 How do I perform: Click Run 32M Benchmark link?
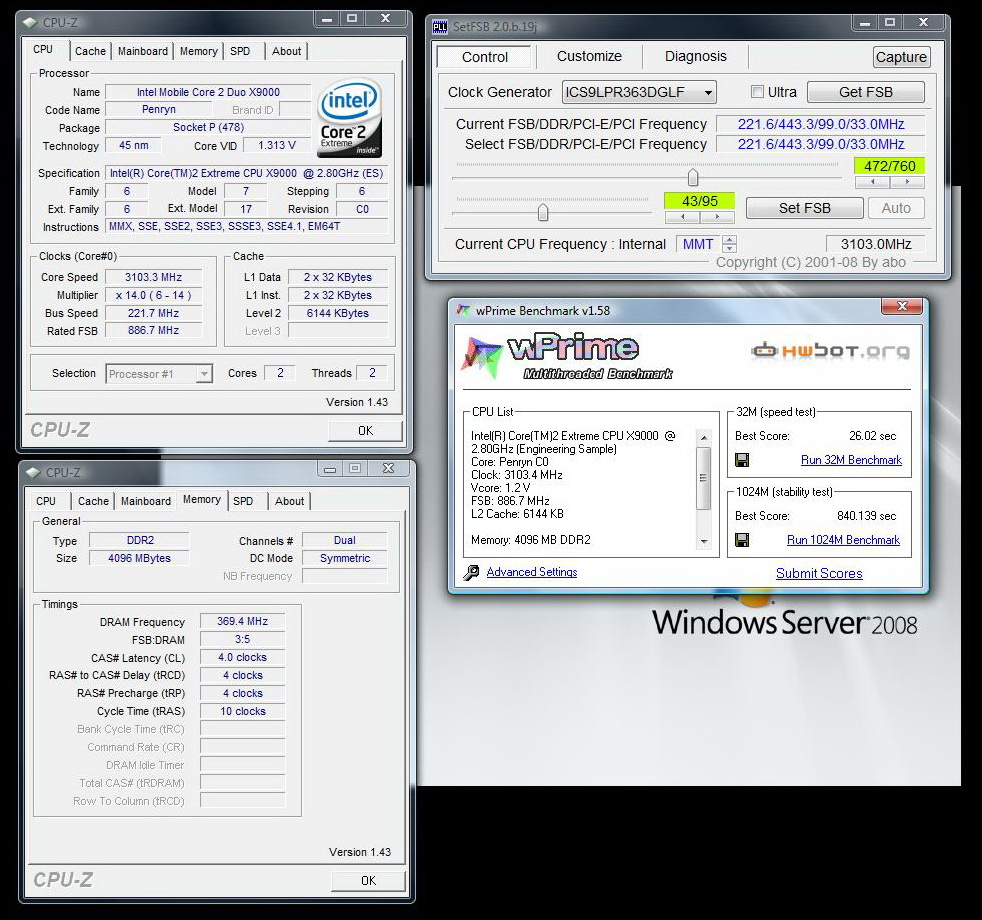(851, 460)
